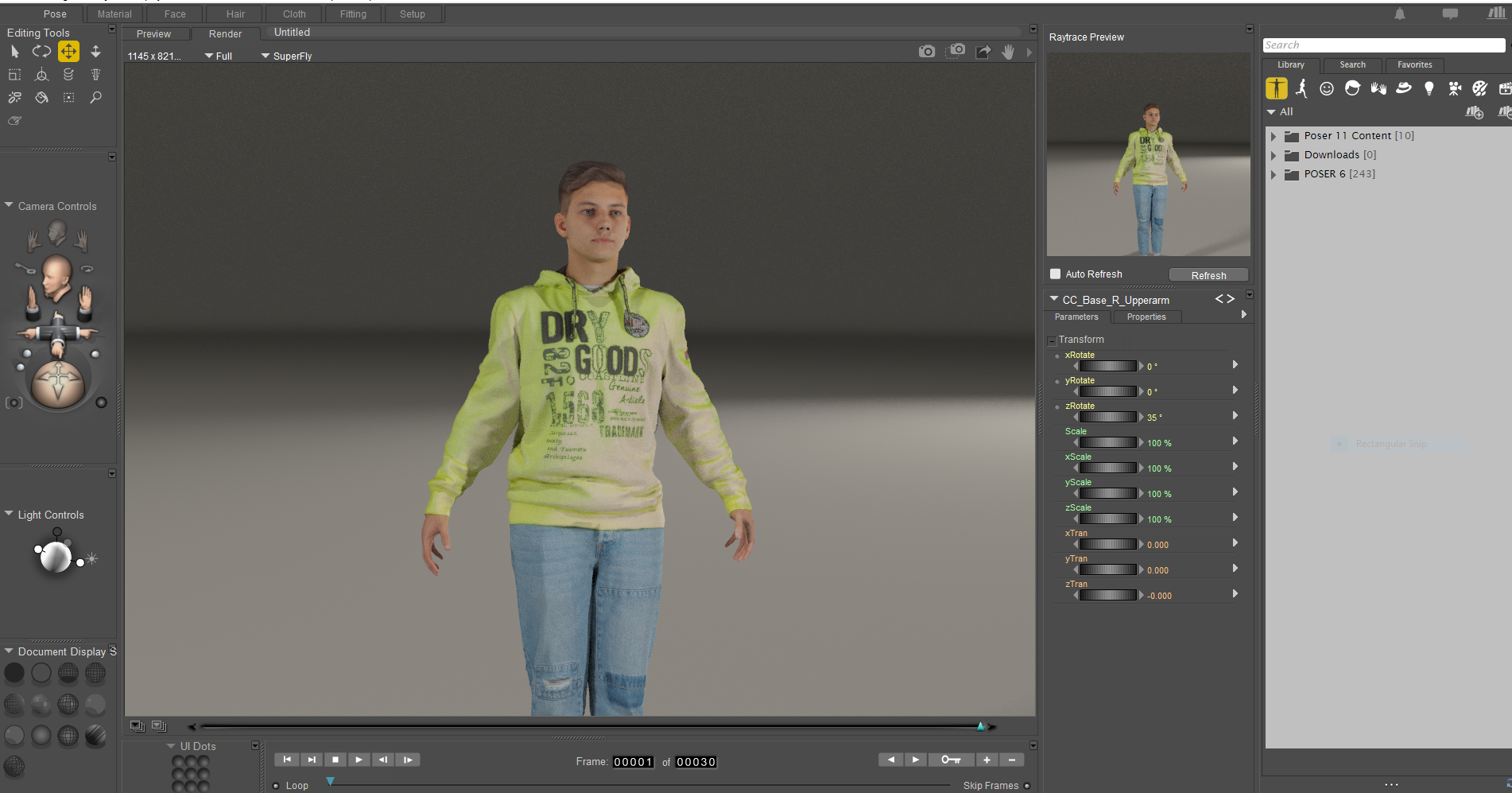Switch to the Preview tab
The height and width of the screenshot is (793, 1512).
point(153,34)
